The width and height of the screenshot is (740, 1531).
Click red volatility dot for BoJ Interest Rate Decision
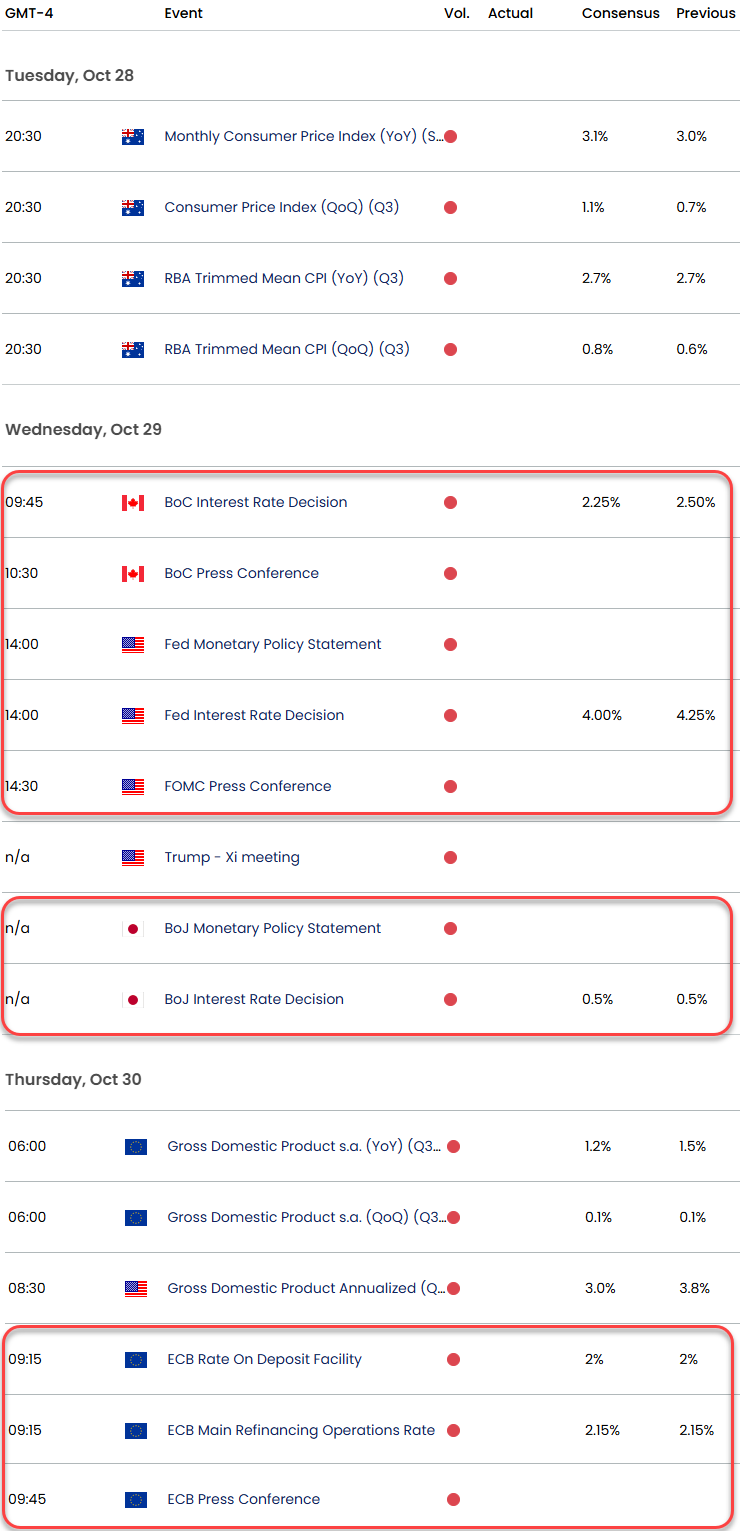[450, 1000]
